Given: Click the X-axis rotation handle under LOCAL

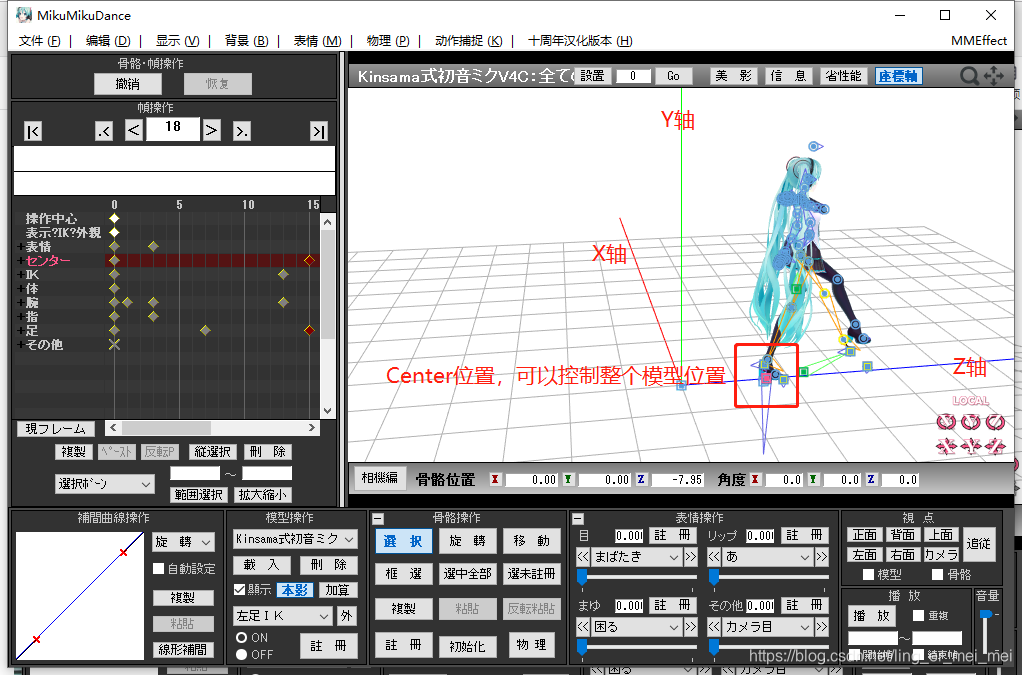Looking at the screenshot, I should (946, 422).
